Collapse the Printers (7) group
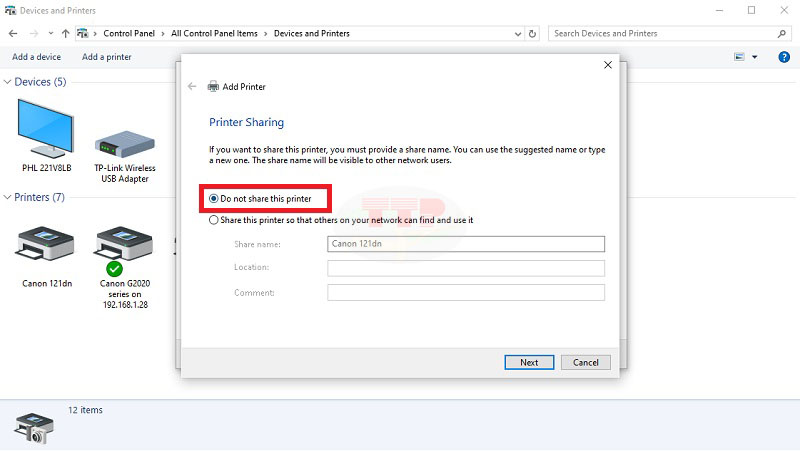800x451 pixels. 8,198
